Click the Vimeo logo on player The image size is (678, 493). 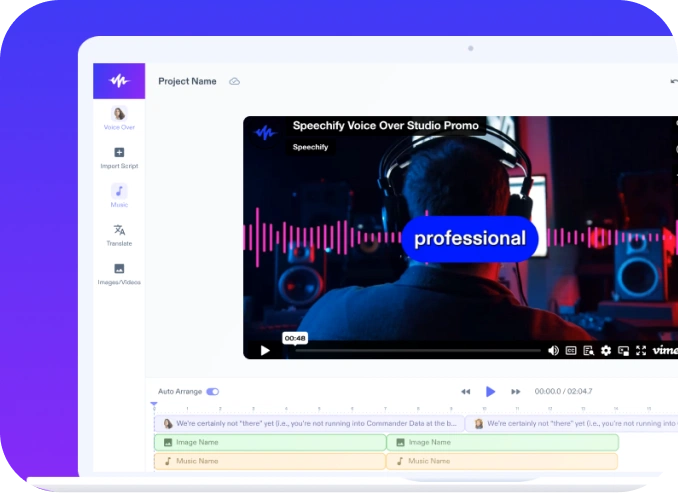click(x=665, y=350)
